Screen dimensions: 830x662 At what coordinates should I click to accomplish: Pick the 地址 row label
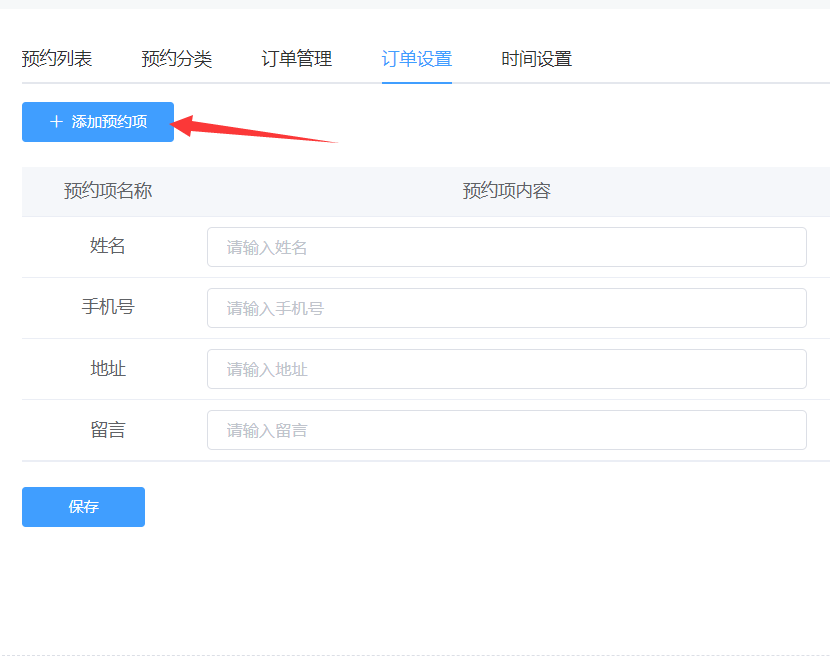pos(108,369)
